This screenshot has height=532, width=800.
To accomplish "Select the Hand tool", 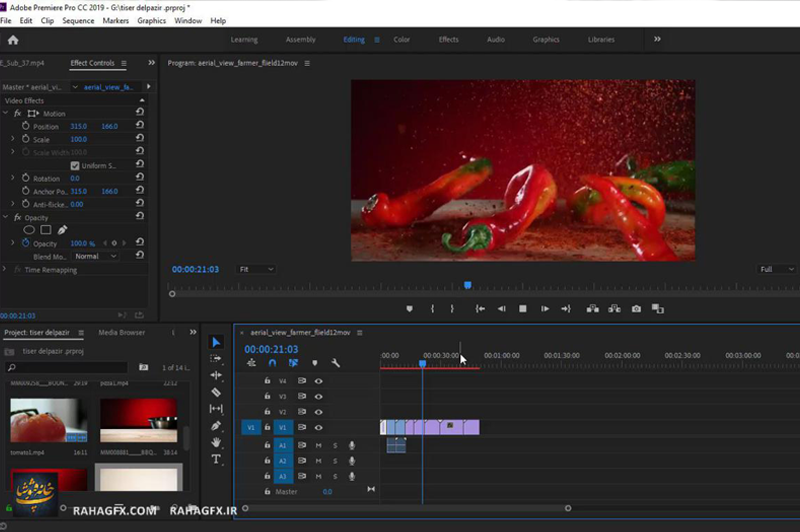I will [216, 442].
